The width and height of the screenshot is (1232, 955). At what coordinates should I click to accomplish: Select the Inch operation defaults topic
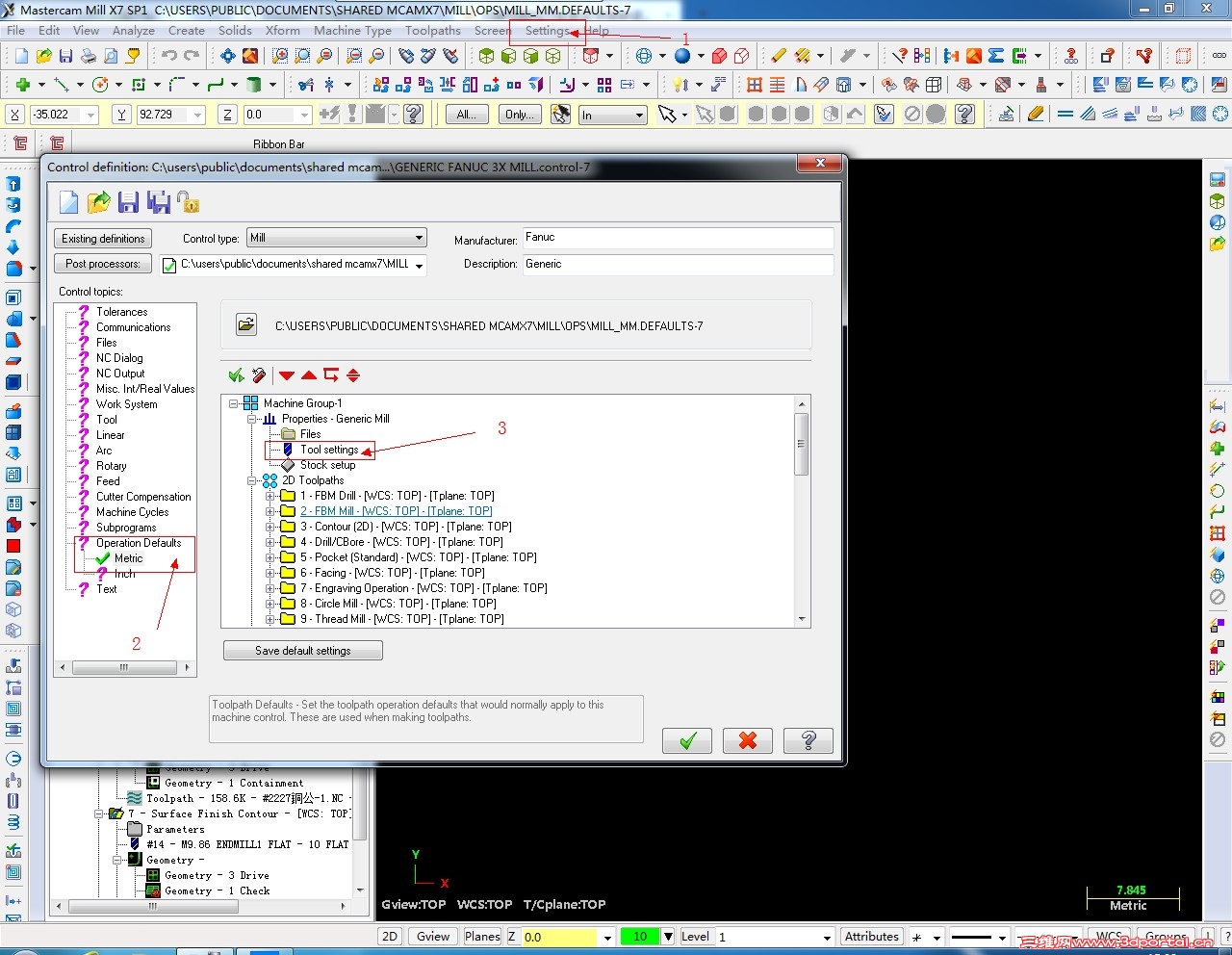[125, 574]
